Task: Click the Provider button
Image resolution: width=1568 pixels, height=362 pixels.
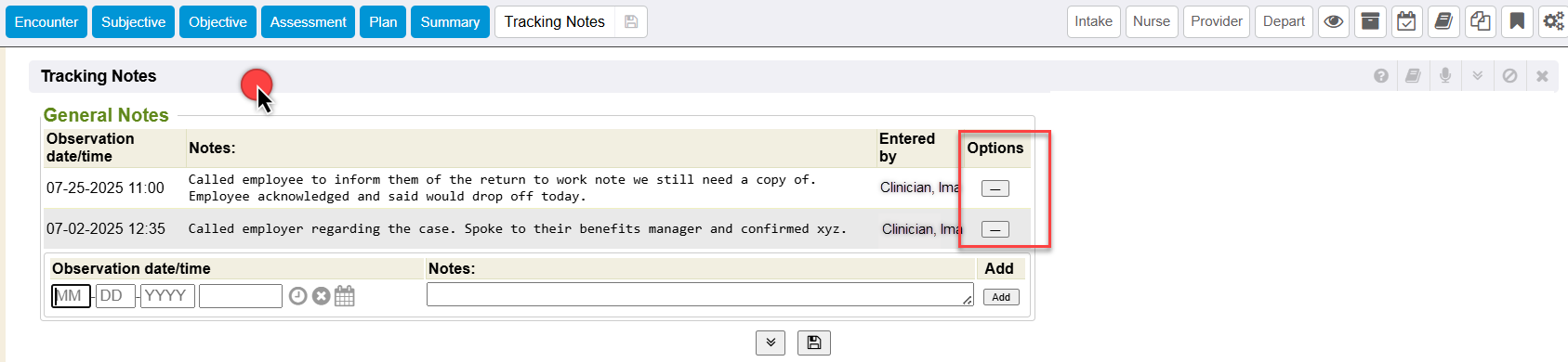Action: pyautogui.click(x=1217, y=21)
